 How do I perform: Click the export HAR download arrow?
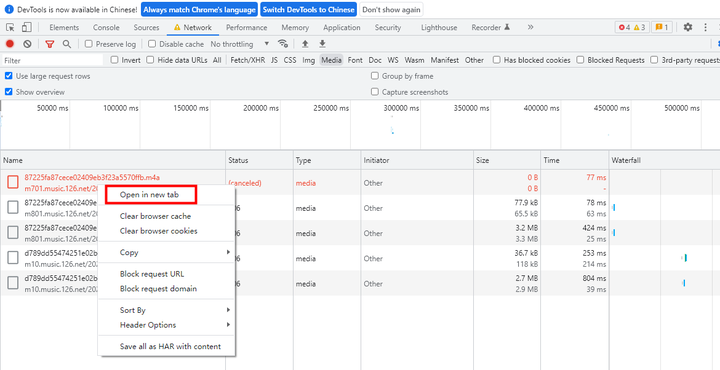tap(322, 44)
